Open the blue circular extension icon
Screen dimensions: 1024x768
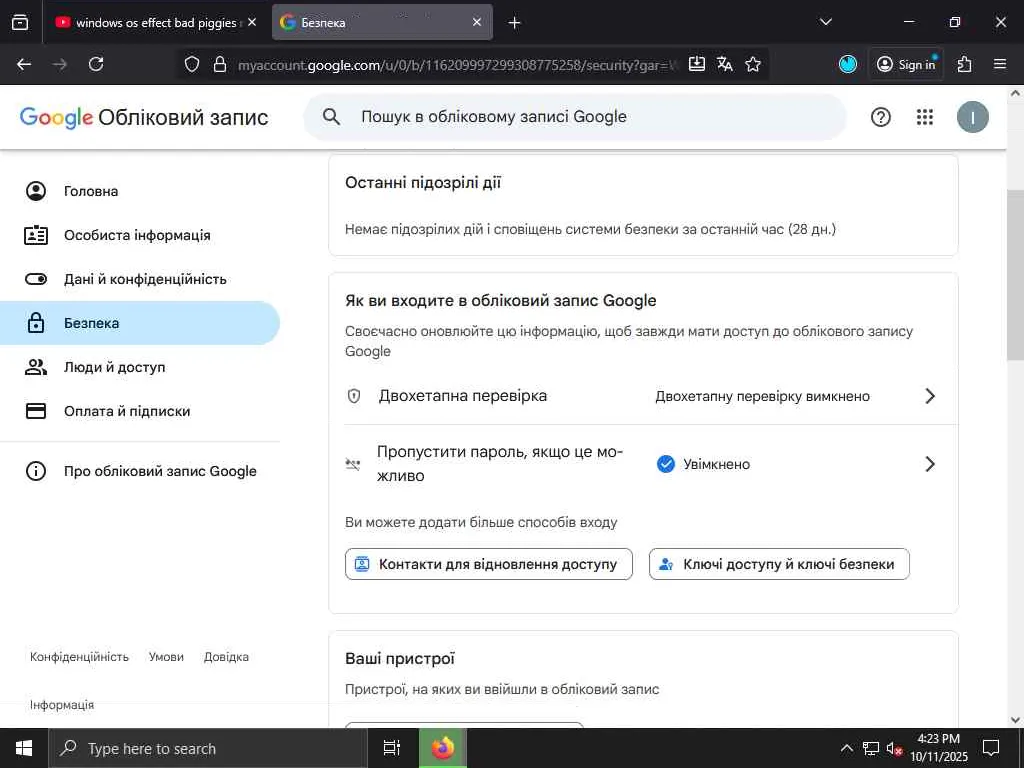[848, 64]
